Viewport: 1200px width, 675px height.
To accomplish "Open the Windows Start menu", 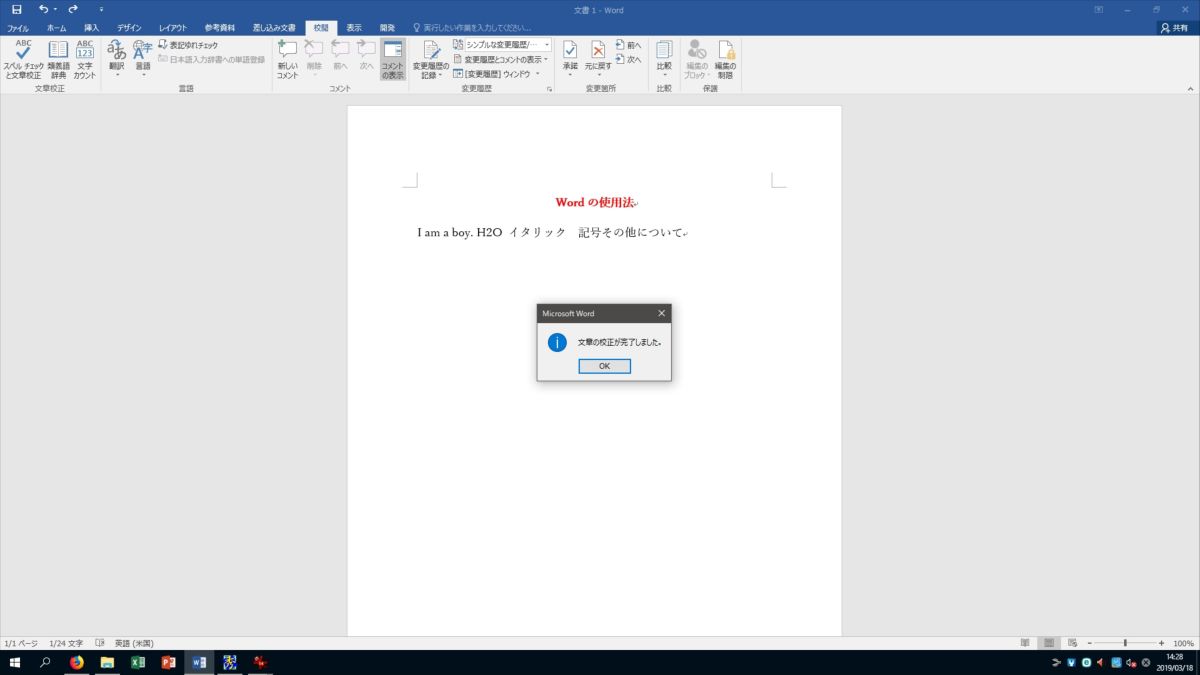I will (16, 662).
